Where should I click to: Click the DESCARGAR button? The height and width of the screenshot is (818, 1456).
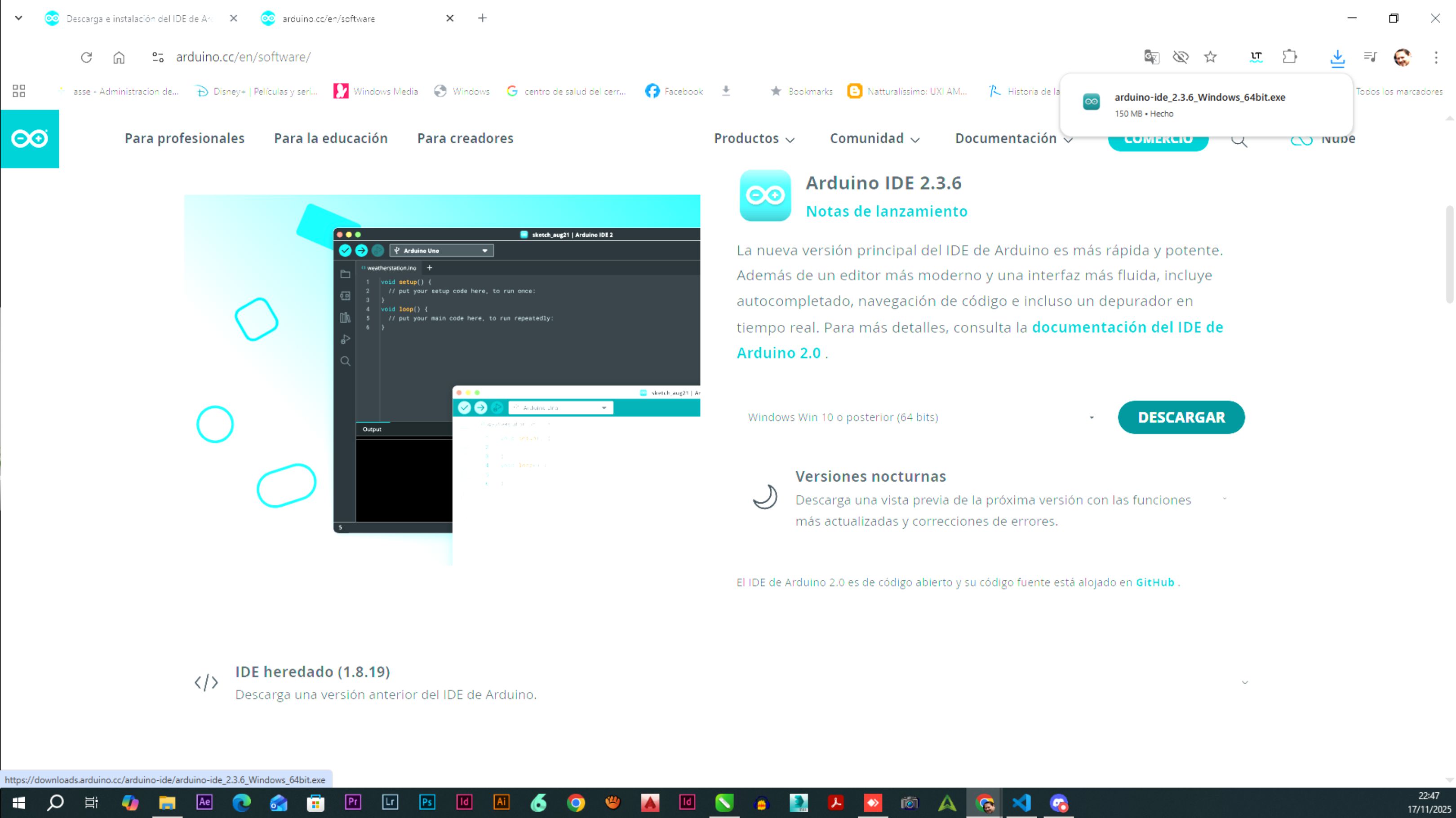(1181, 417)
